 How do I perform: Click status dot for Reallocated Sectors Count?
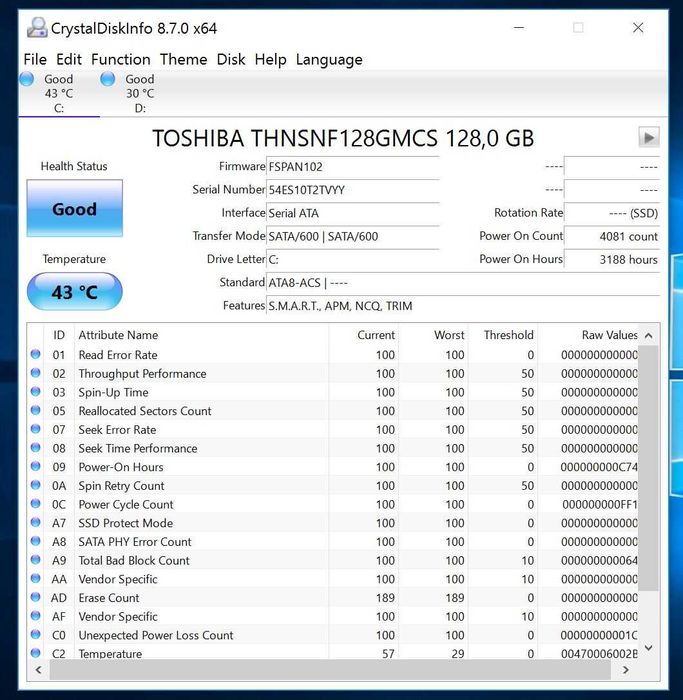pos(36,410)
